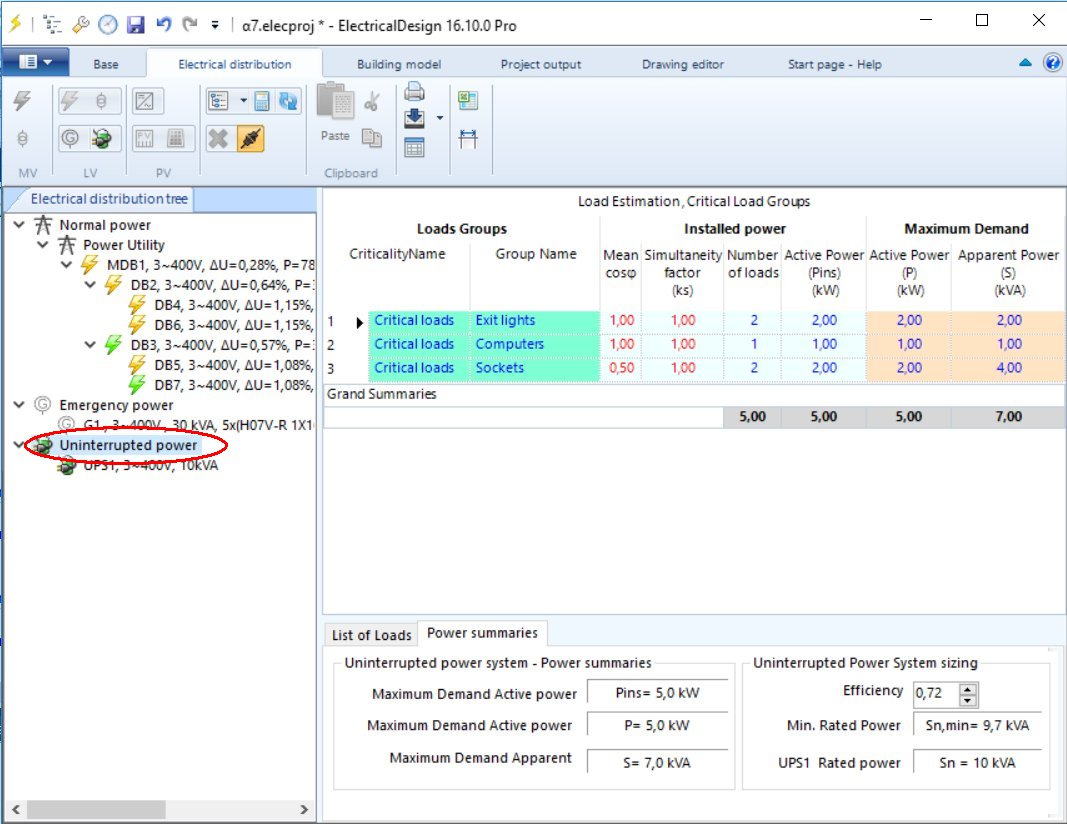Image resolution: width=1067 pixels, height=824 pixels.
Task: Click the red X delete icon
Action: pyautogui.click(x=218, y=139)
